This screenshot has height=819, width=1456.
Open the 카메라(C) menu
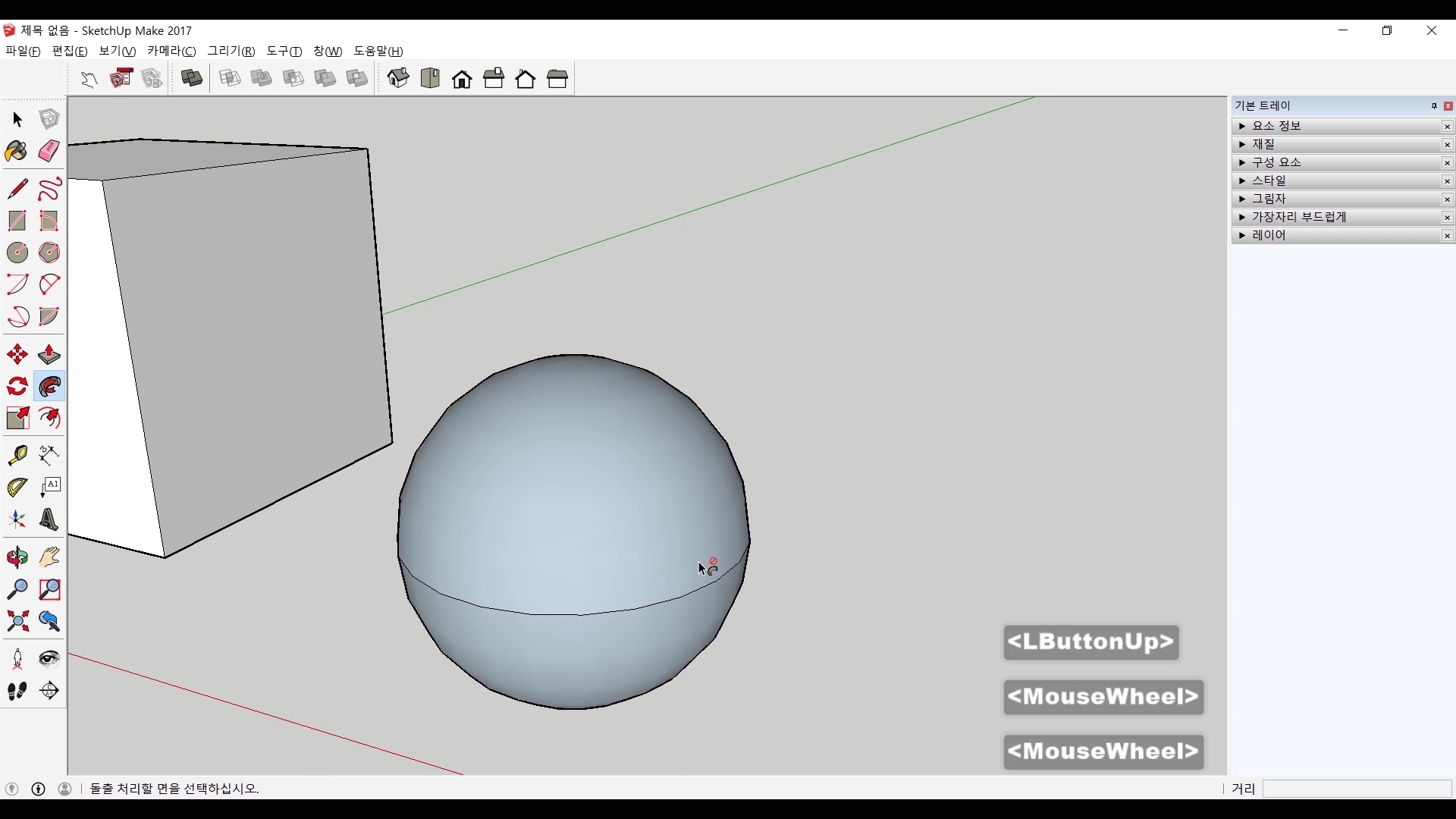point(171,51)
